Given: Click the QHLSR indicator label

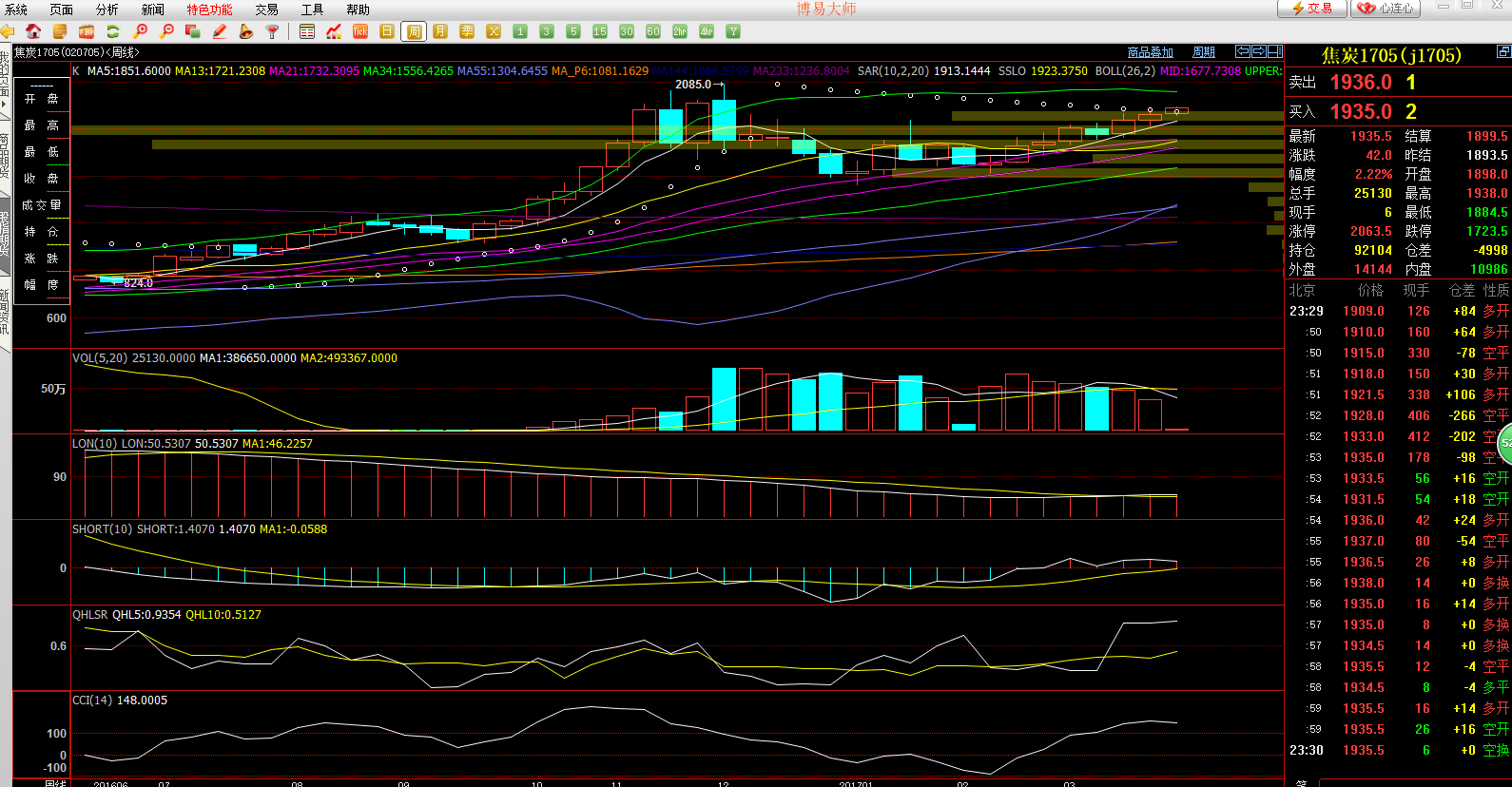Looking at the screenshot, I should click(x=90, y=615).
